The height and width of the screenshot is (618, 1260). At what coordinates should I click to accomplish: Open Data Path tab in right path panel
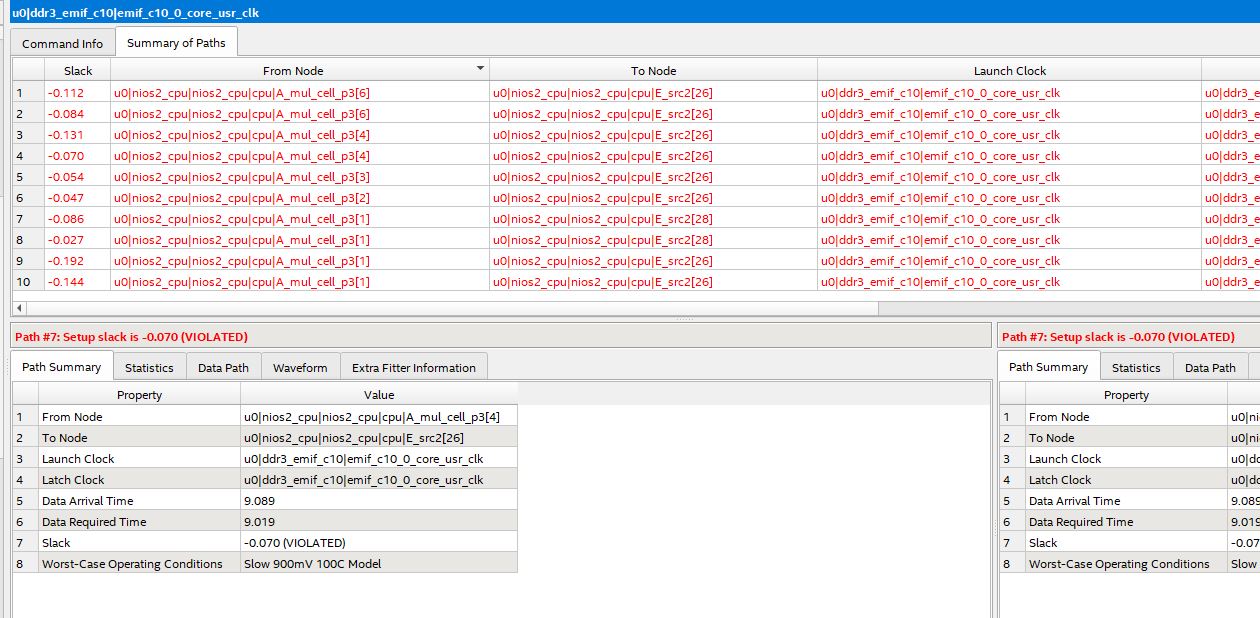point(1210,367)
